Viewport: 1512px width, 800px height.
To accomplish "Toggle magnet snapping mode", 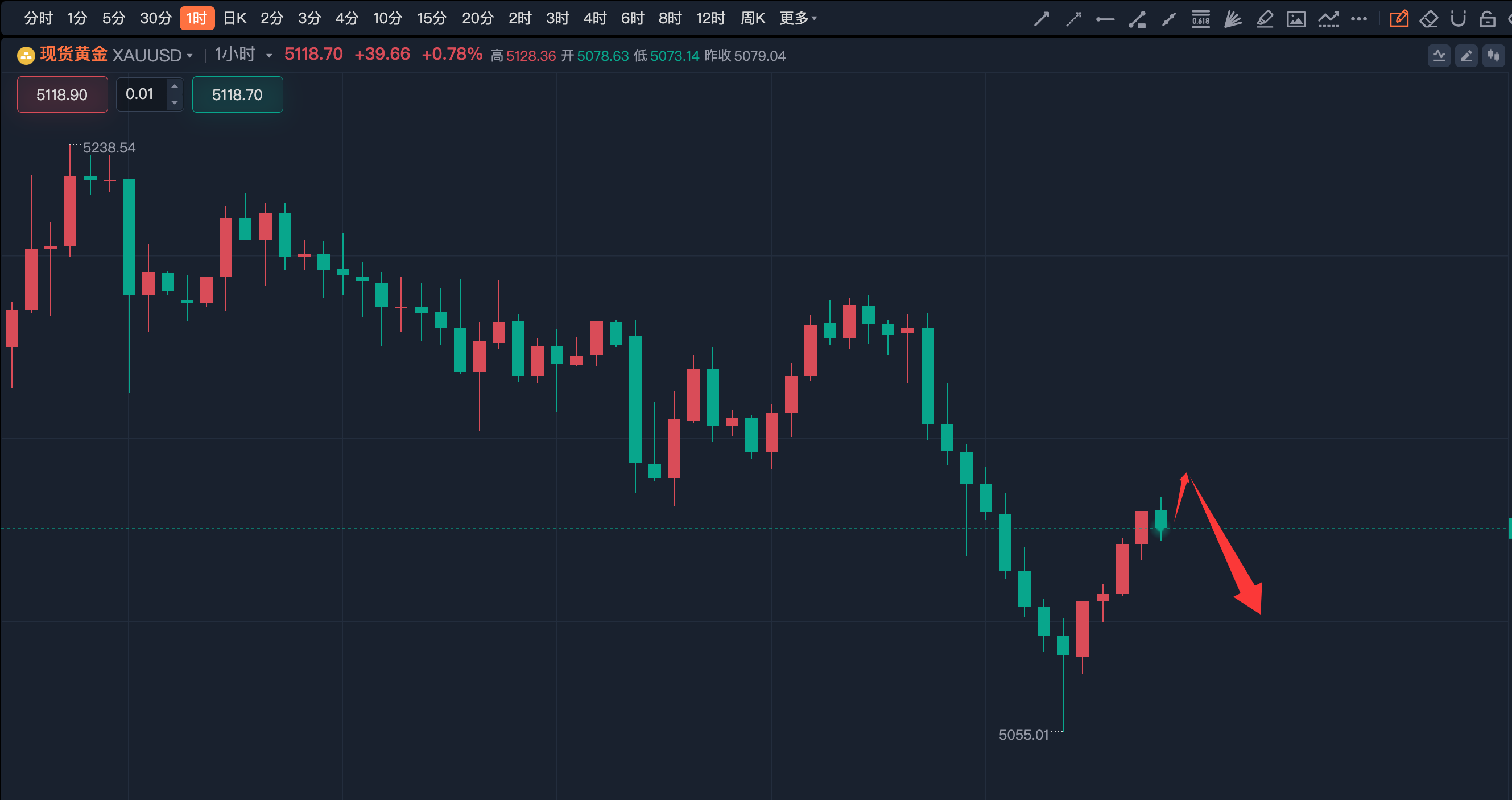I will pyautogui.click(x=1459, y=19).
